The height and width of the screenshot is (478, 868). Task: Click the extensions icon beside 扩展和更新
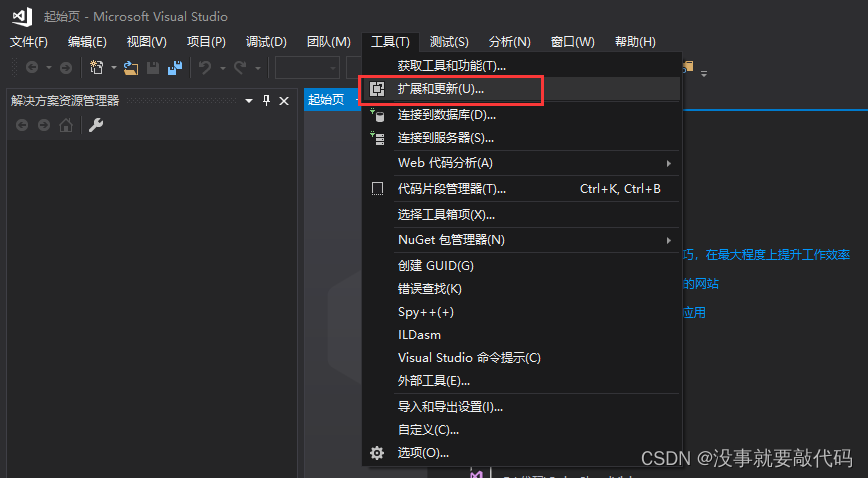click(x=377, y=89)
